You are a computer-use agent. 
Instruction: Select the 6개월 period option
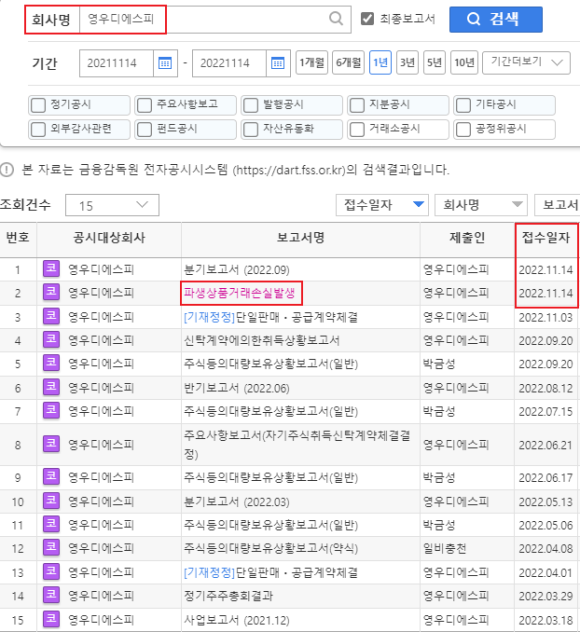[348, 62]
